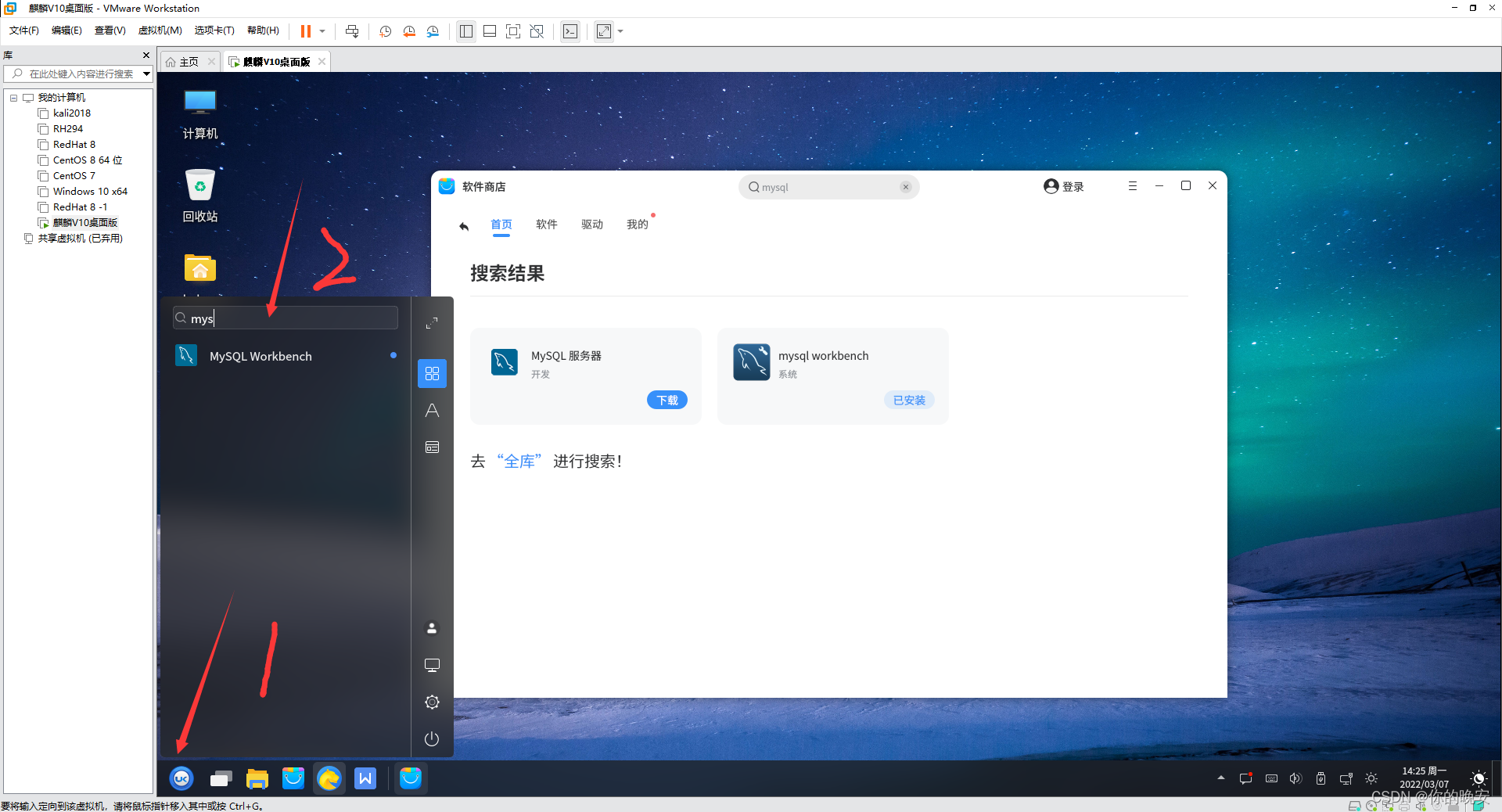
Task: Open computer from start menu sidebar
Action: pos(432,665)
